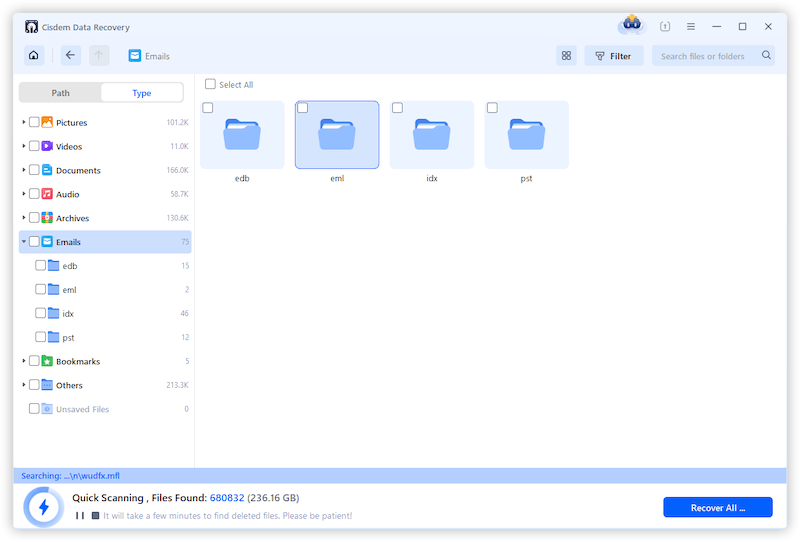Check the Emails checkbox in sidebar
This screenshot has height=542, width=800.
click(x=34, y=241)
